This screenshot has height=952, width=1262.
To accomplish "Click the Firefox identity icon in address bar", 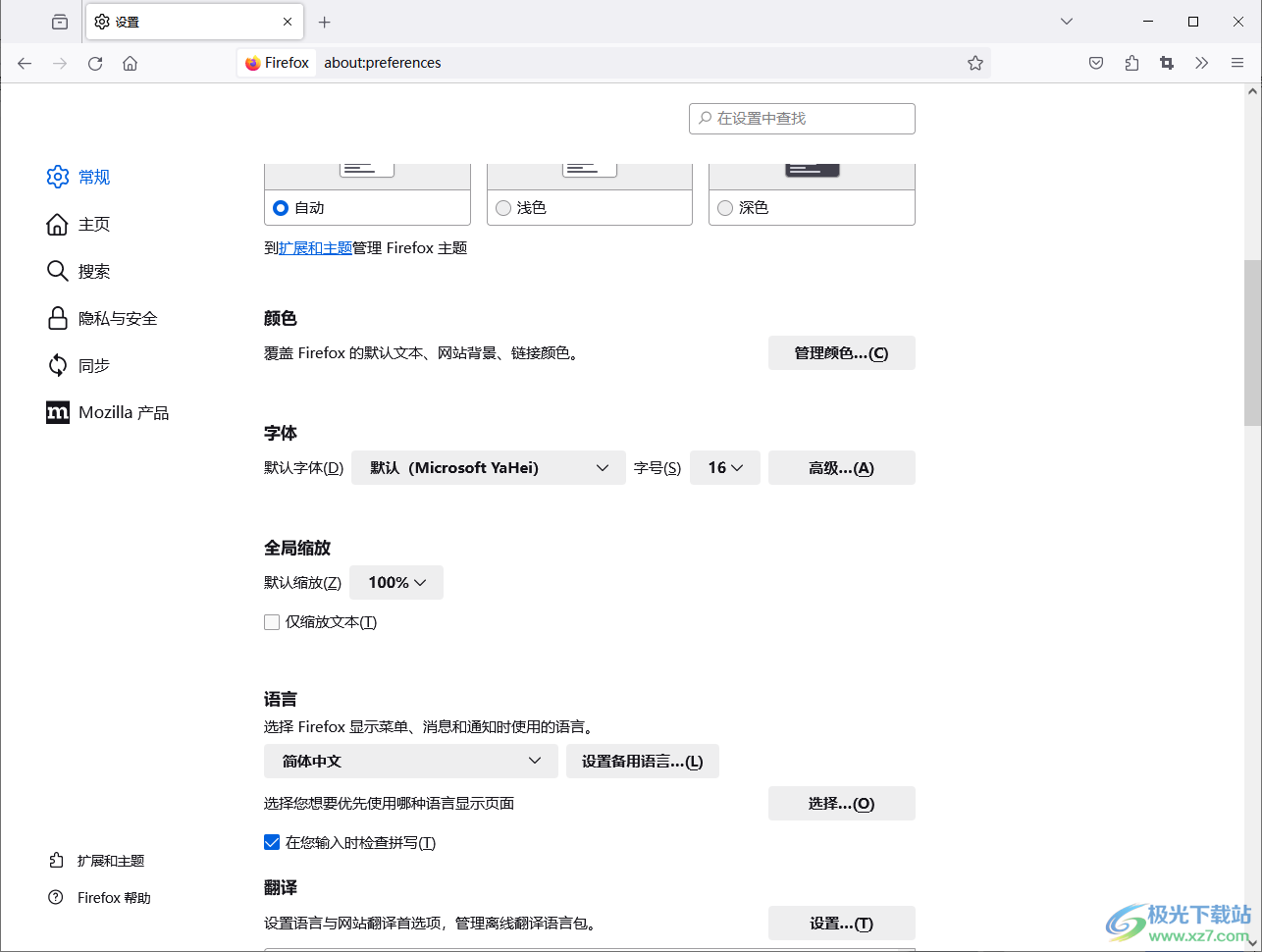I will (x=278, y=63).
